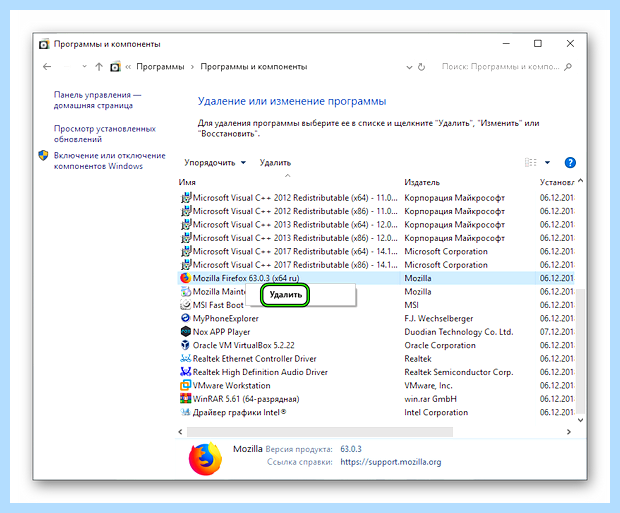Select Visual C++ 2017 Redistributable (x86) icon
Viewport: 620px width, 513px height.
186,265
